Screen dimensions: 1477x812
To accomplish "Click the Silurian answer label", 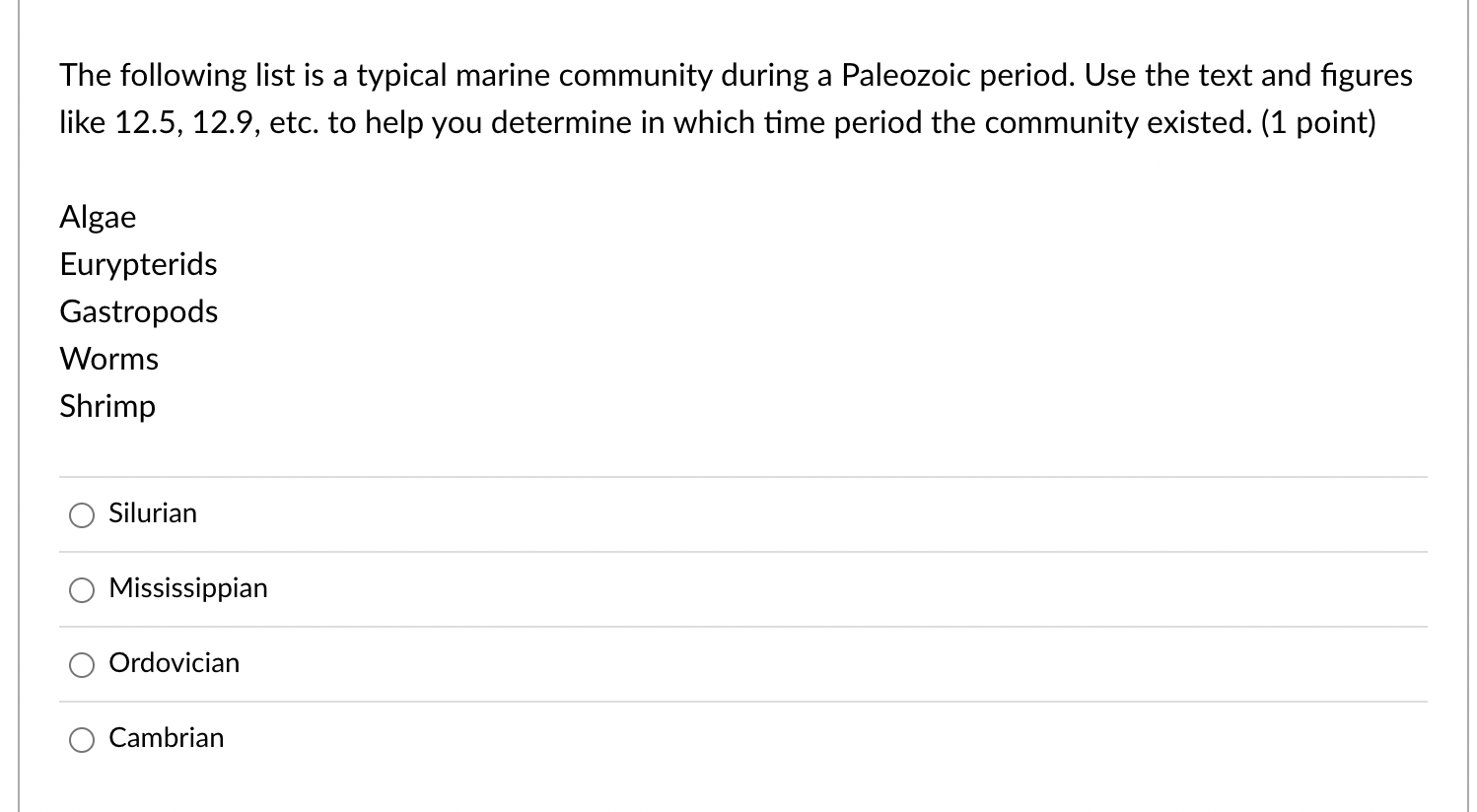I will [153, 512].
